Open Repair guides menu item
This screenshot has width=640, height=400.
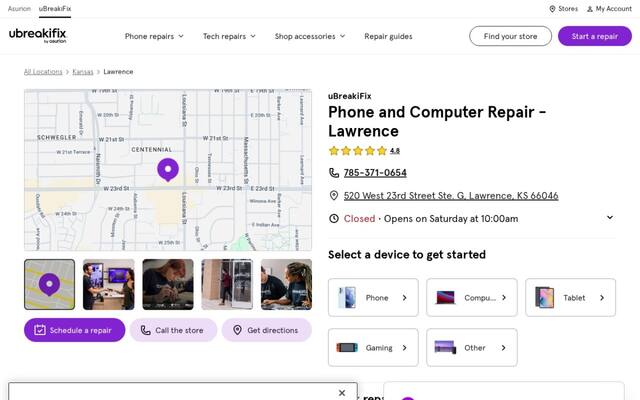pyautogui.click(x=388, y=36)
